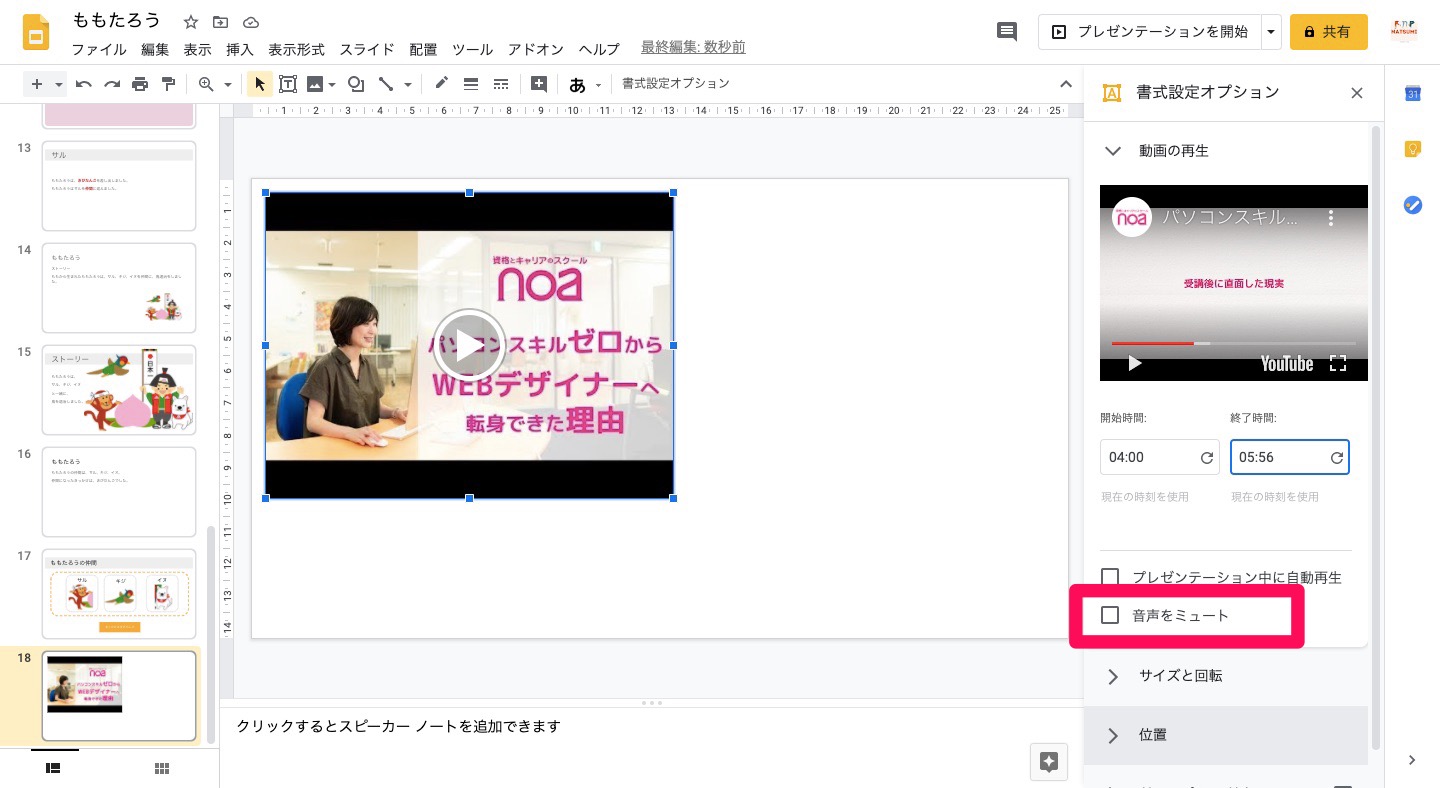Image resolution: width=1440 pixels, height=788 pixels.
Task: Undo the last action
Action: point(84,84)
